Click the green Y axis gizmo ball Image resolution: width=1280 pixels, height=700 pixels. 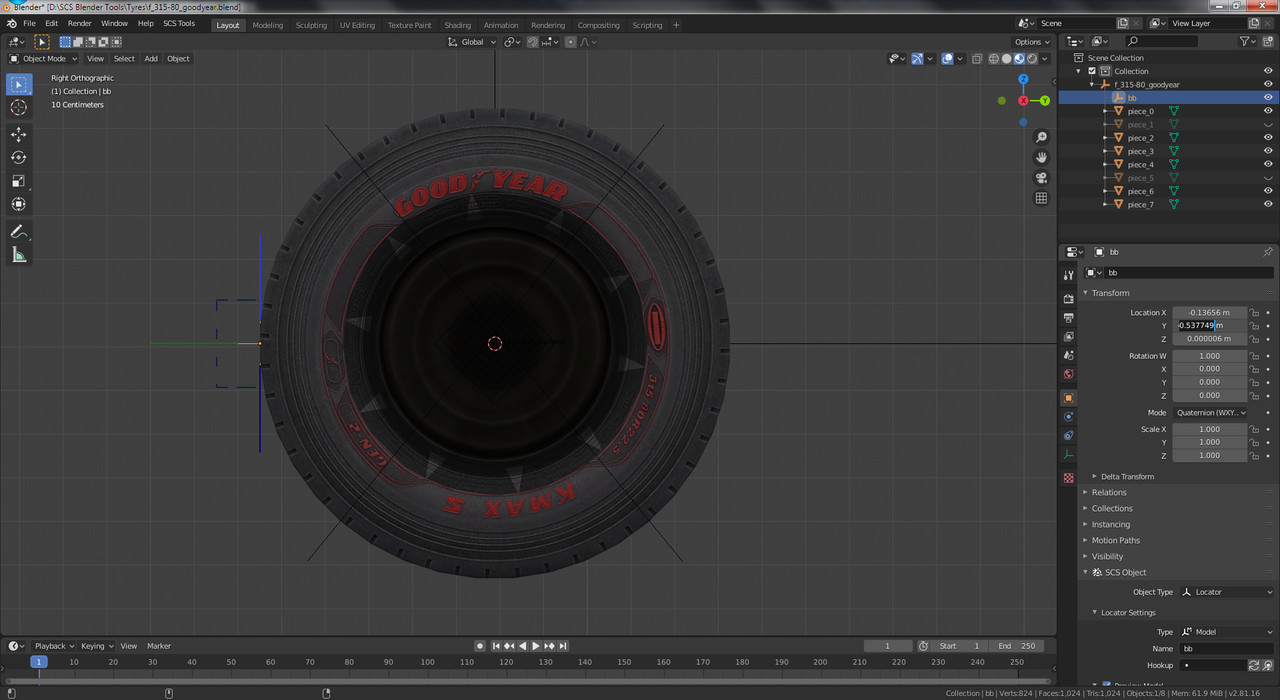coord(1045,101)
